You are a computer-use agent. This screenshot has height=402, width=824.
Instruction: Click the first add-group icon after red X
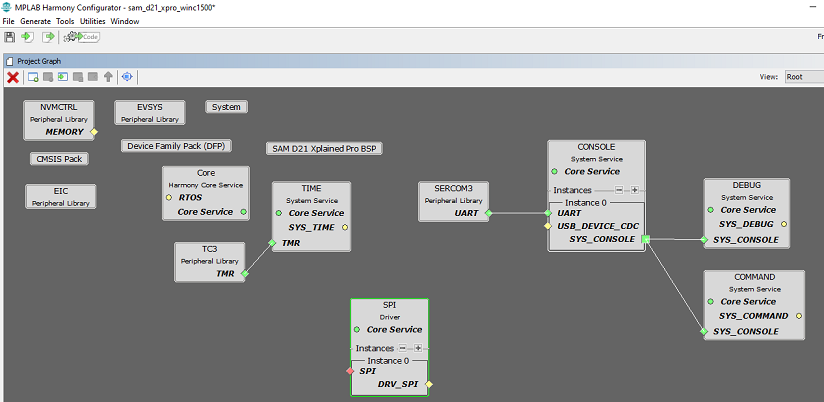[33, 77]
